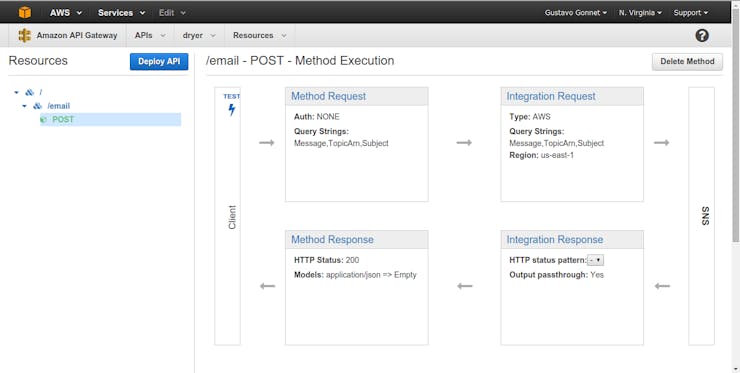Open the N. Virginia region dropdown
Screen dimensions: 740x373
pos(640,13)
